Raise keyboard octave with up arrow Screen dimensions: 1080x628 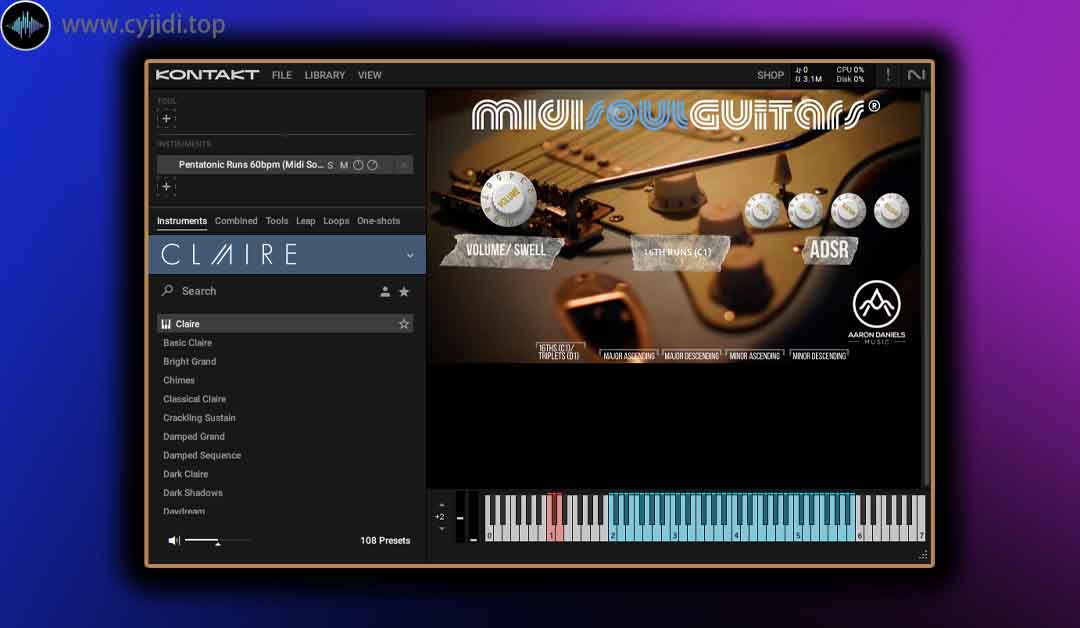[442, 505]
